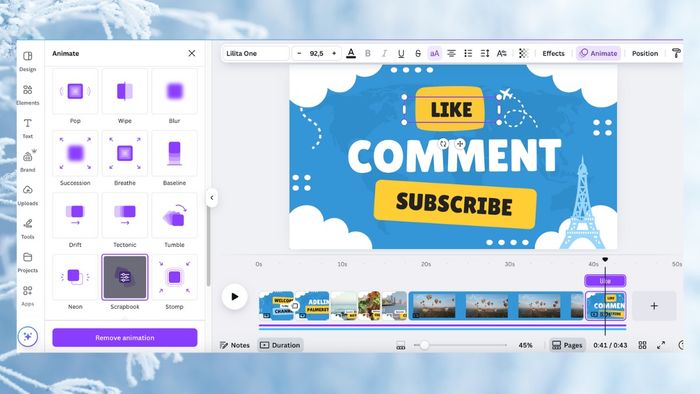Viewport: 700px width, 394px height.
Task: Click the rotate handle below LIKE
Action: 443,144
